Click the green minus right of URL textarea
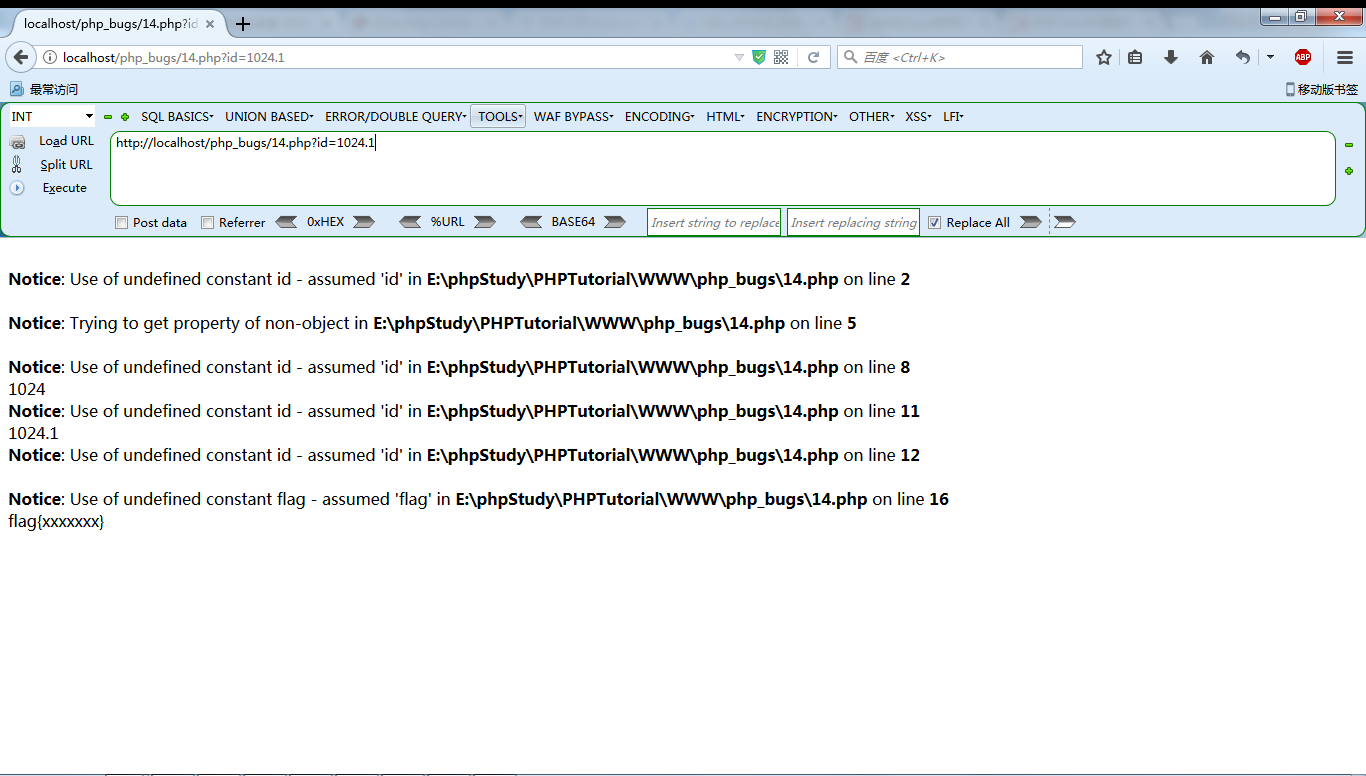This screenshot has height=776, width=1366. pyautogui.click(x=1349, y=145)
